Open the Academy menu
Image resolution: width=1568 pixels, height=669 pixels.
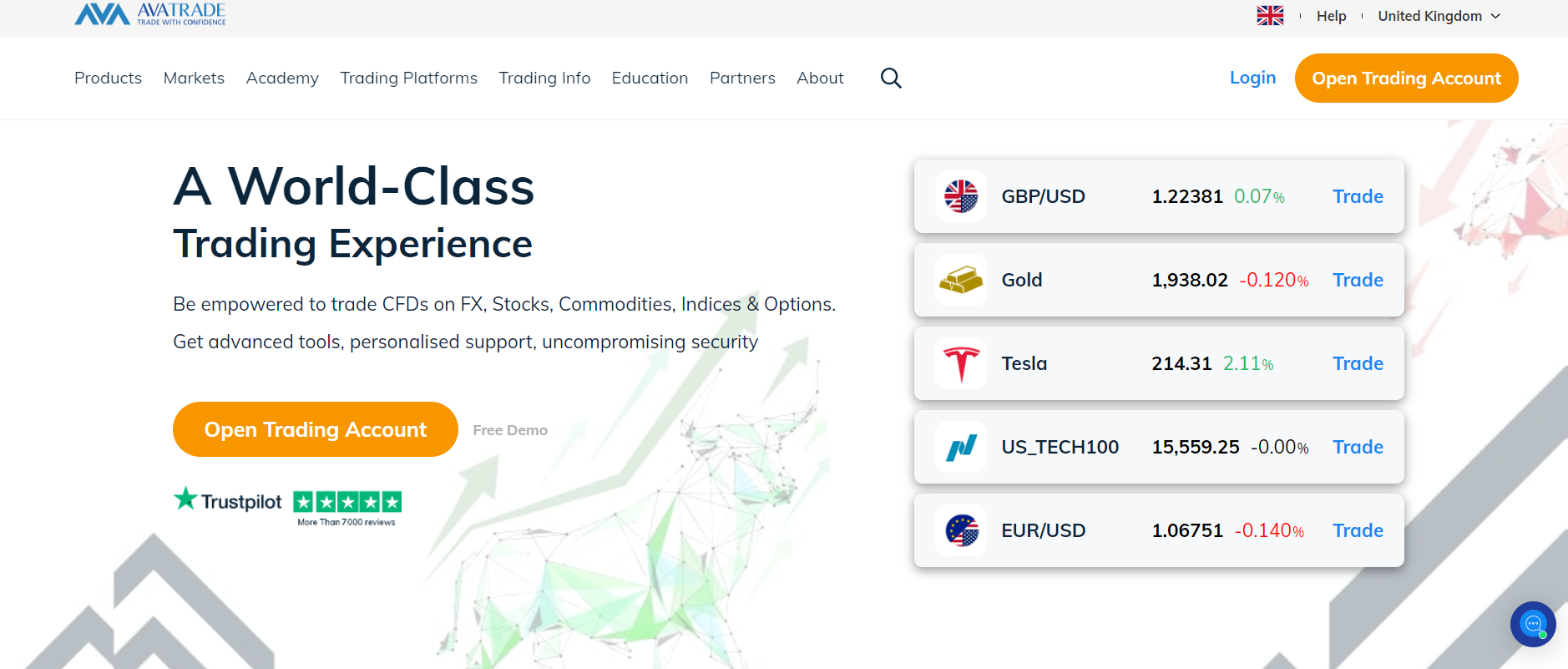click(x=282, y=78)
